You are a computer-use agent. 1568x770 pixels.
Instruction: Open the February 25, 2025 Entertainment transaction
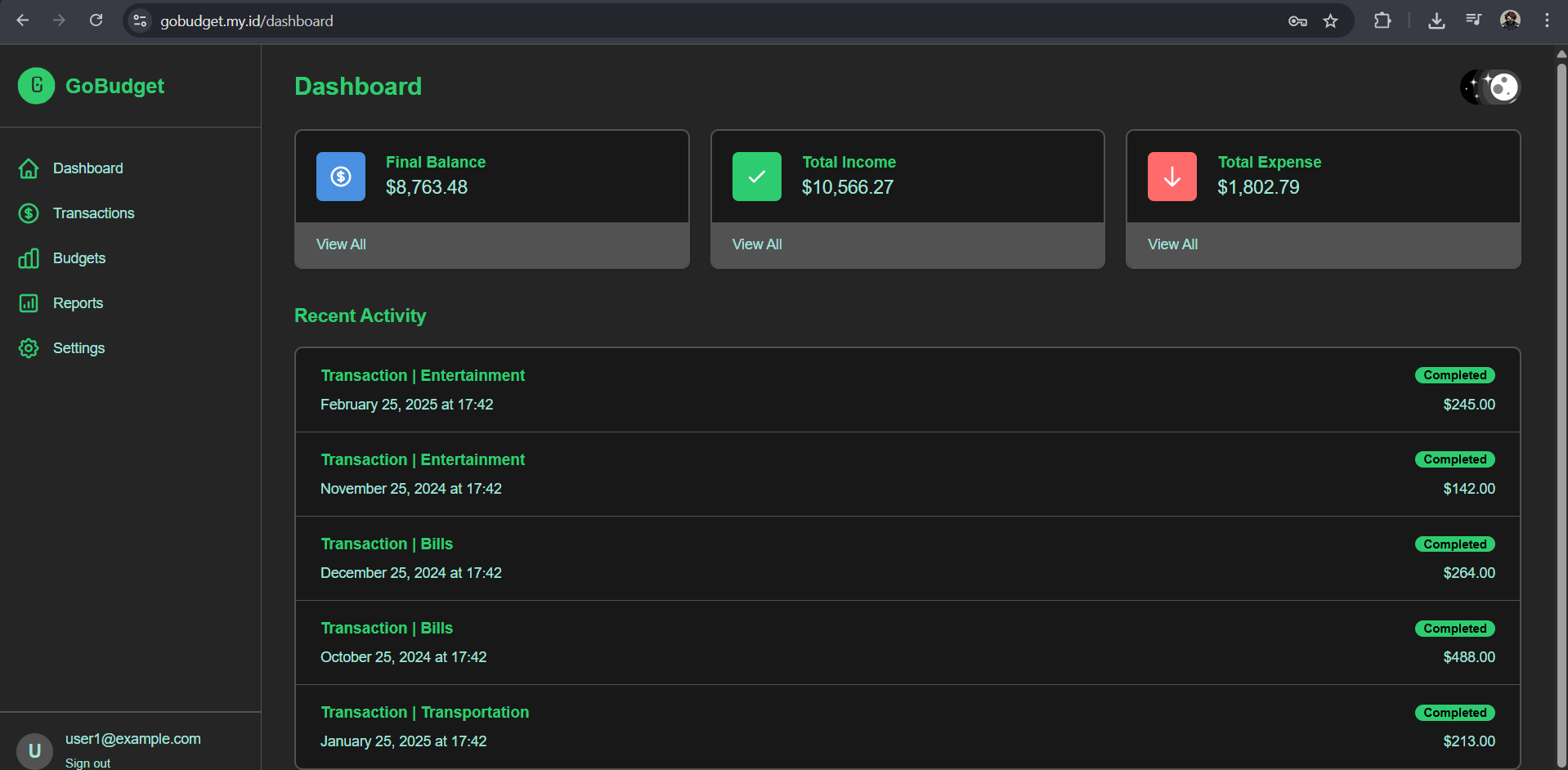pos(423,376)
